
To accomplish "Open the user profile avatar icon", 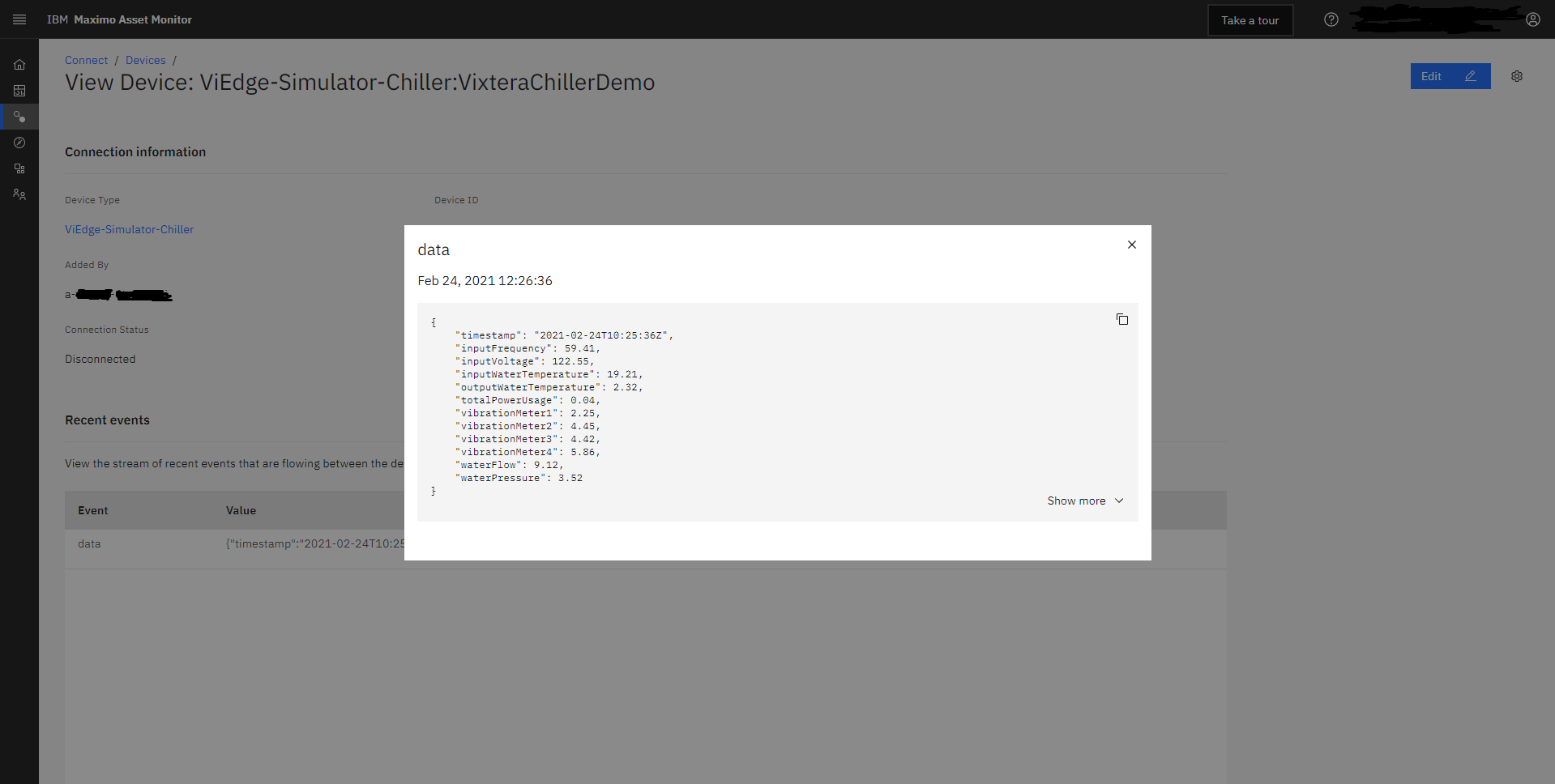I will [1533, 19].
